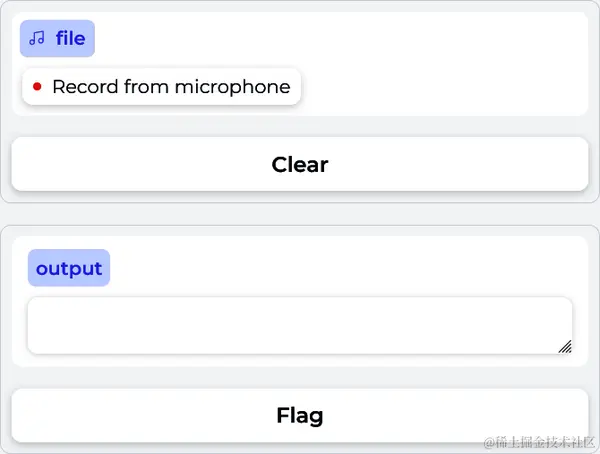Select the blue "file" label badge
Screen dimensions: 600x454
click(x=57, y=38)
